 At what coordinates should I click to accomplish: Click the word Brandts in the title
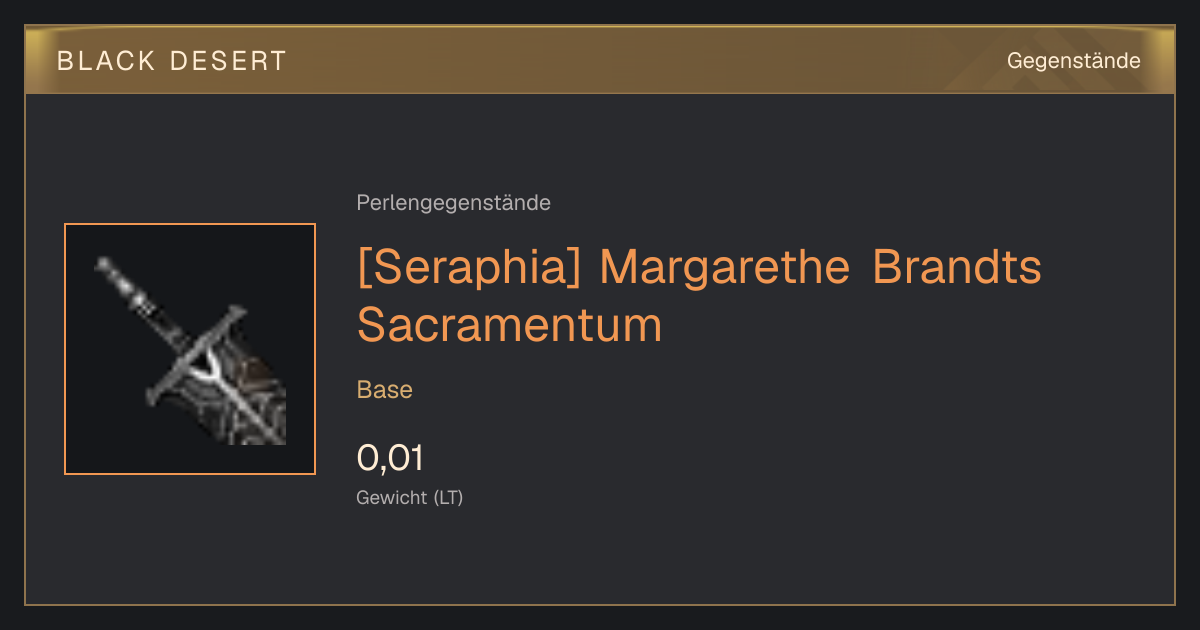pyautogui.click(x=957, y=268)
